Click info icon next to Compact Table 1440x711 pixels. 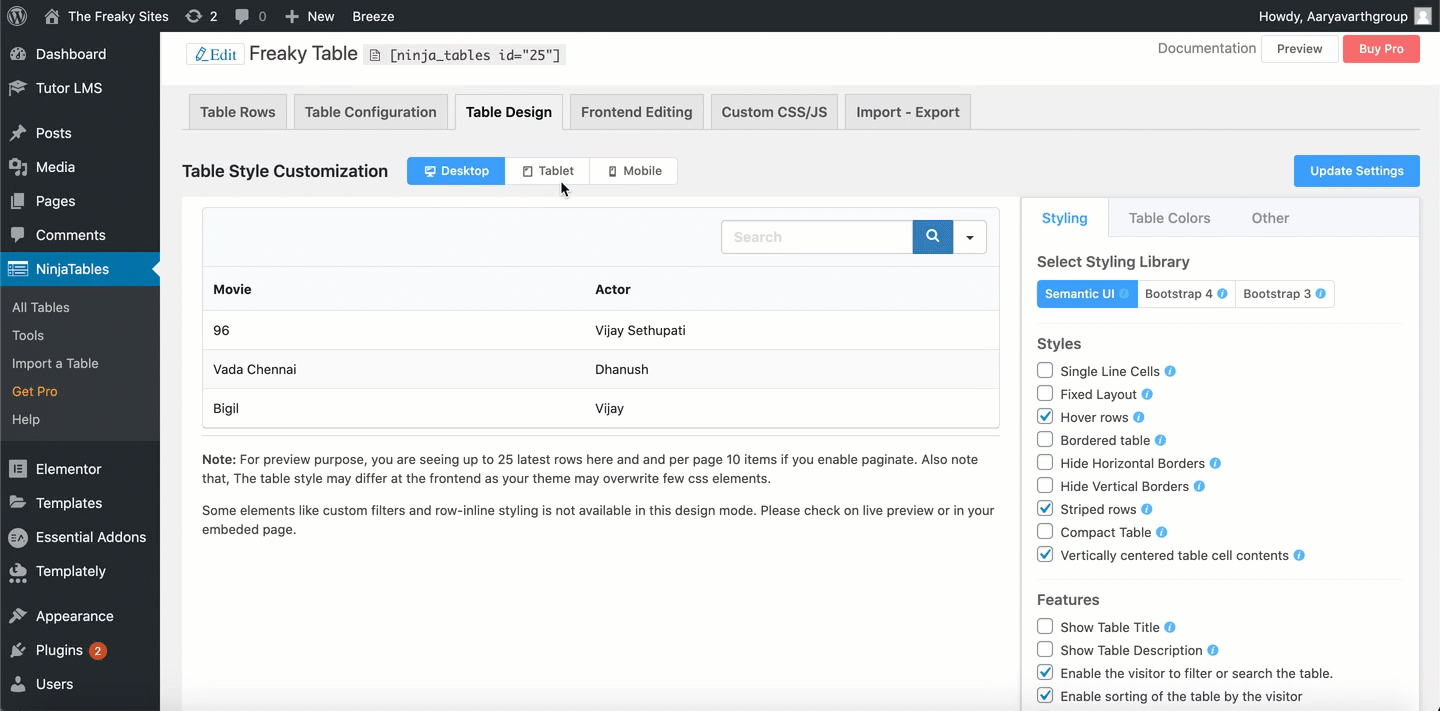[1162, 532]
